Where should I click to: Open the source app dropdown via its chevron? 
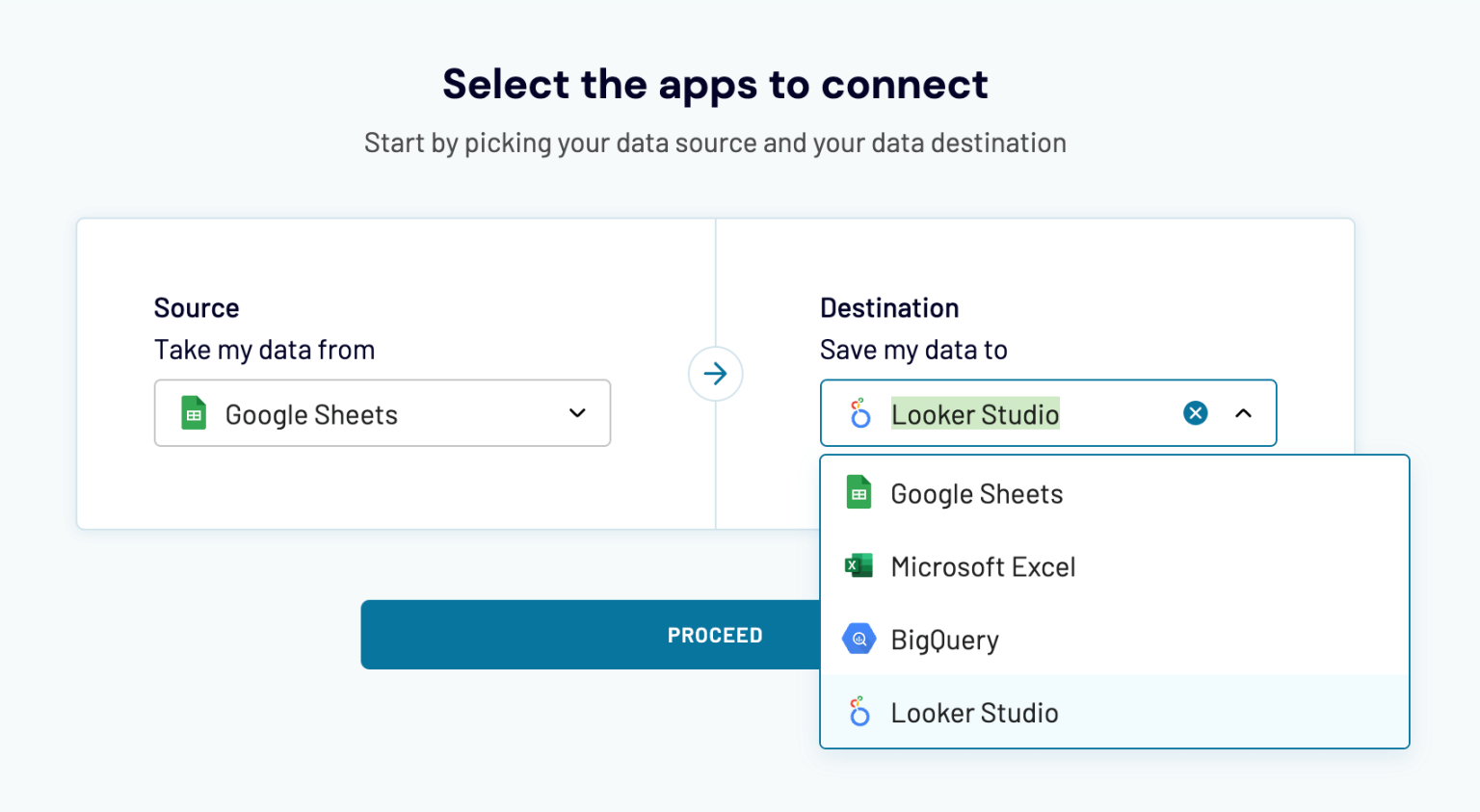[577, 413]
